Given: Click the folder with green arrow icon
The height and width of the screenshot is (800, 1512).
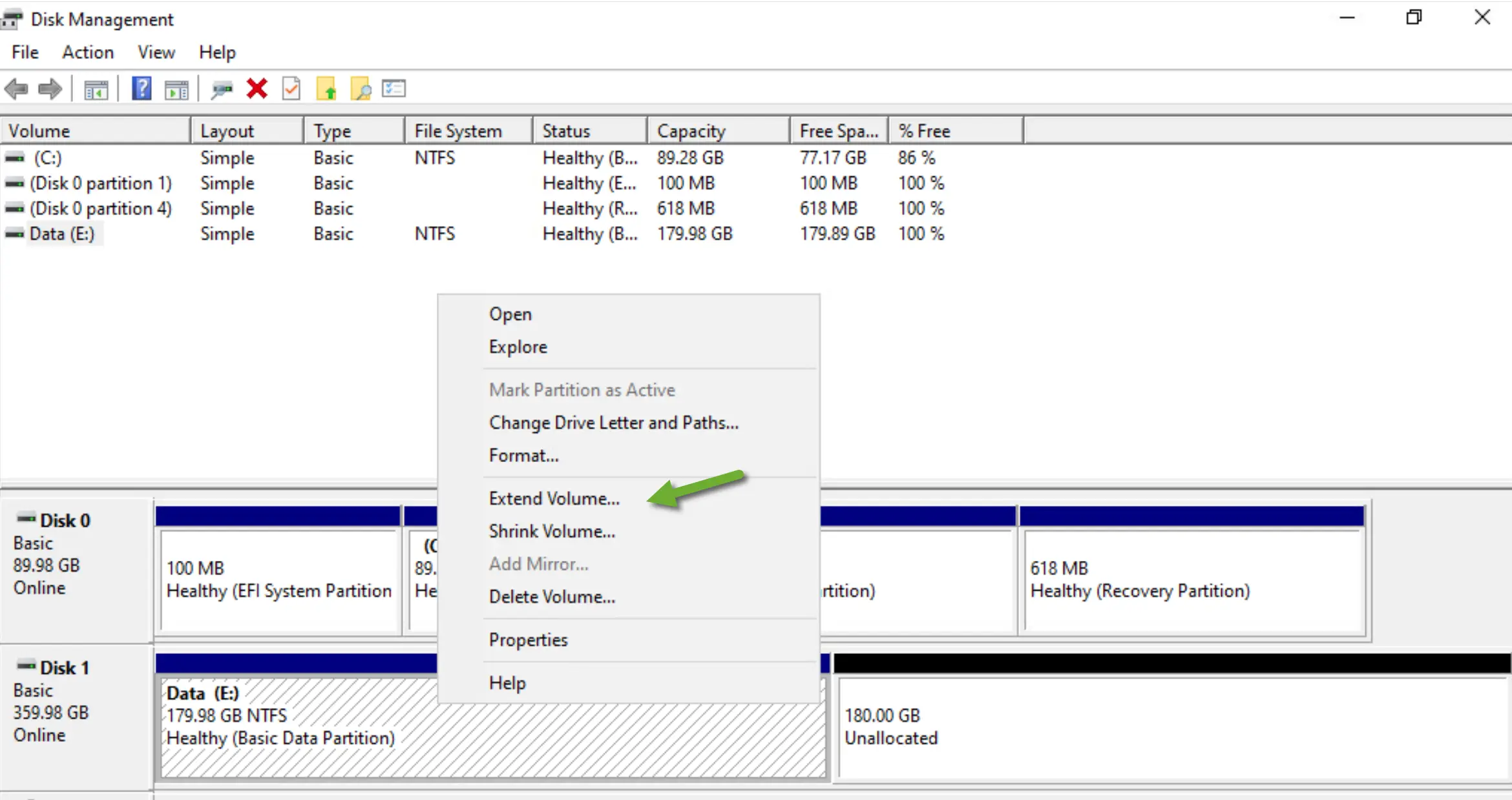Looking at the screenshot, I should (326, 89).
